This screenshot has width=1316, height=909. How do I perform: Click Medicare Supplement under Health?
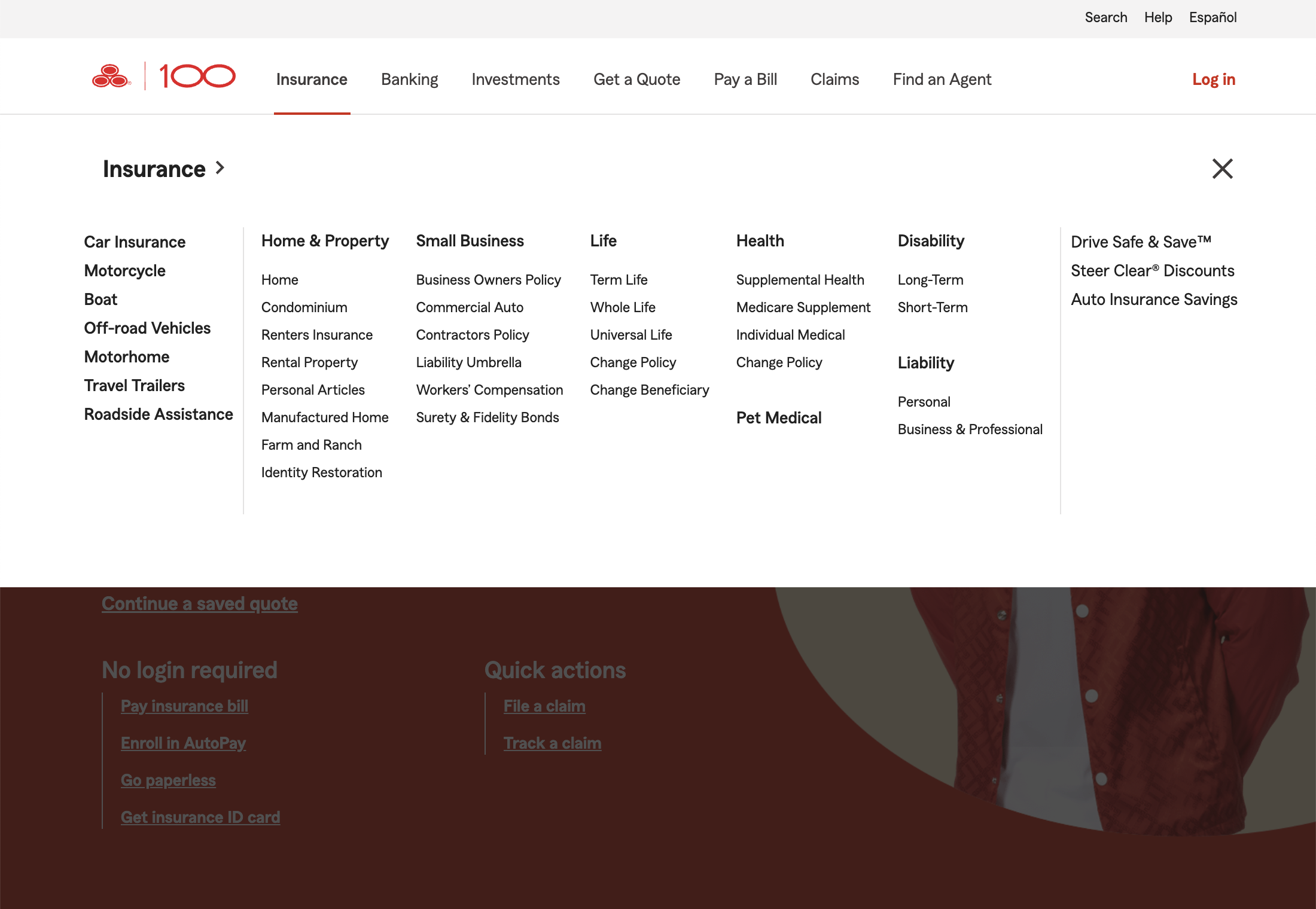click(803, 307)
